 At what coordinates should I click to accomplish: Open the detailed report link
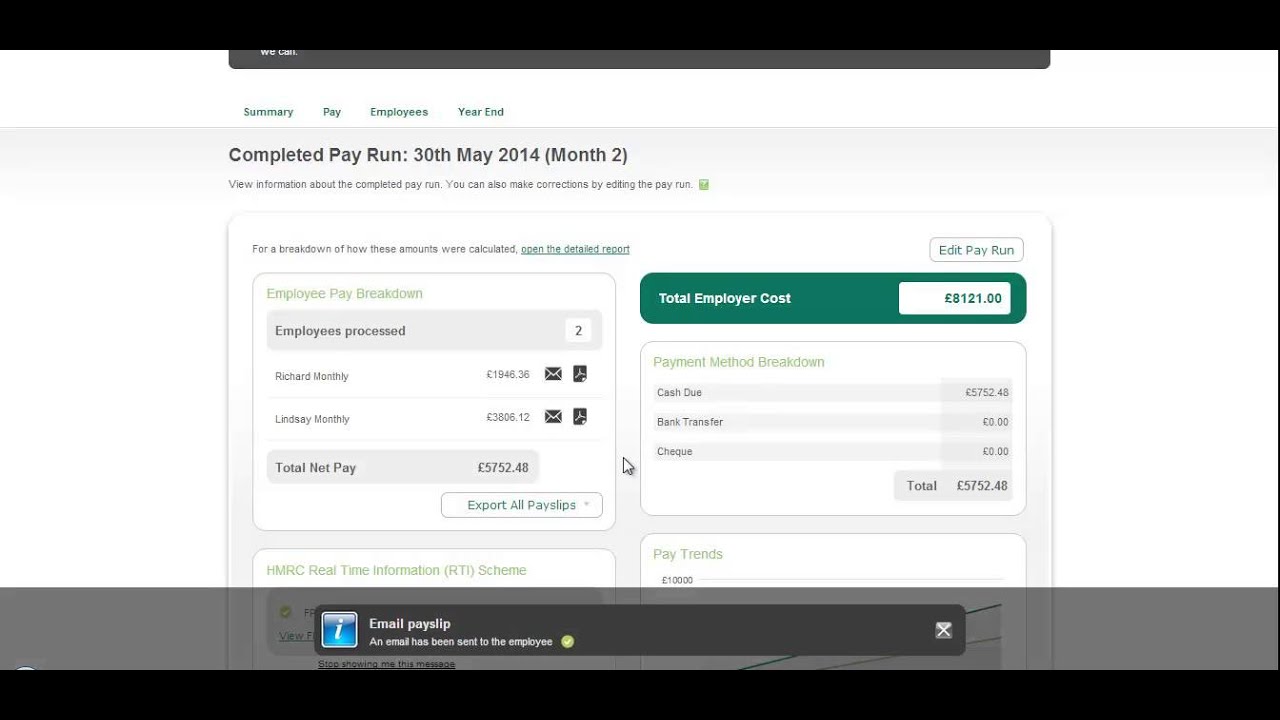coord(575,249)
